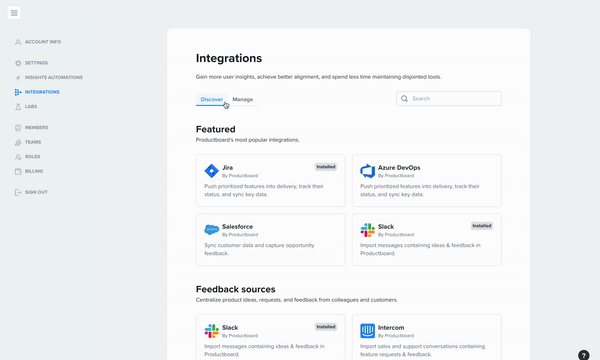Click the Intercom description about conversations
The width and height of the screenshot is (600, 360).
(x=422, y=350)
